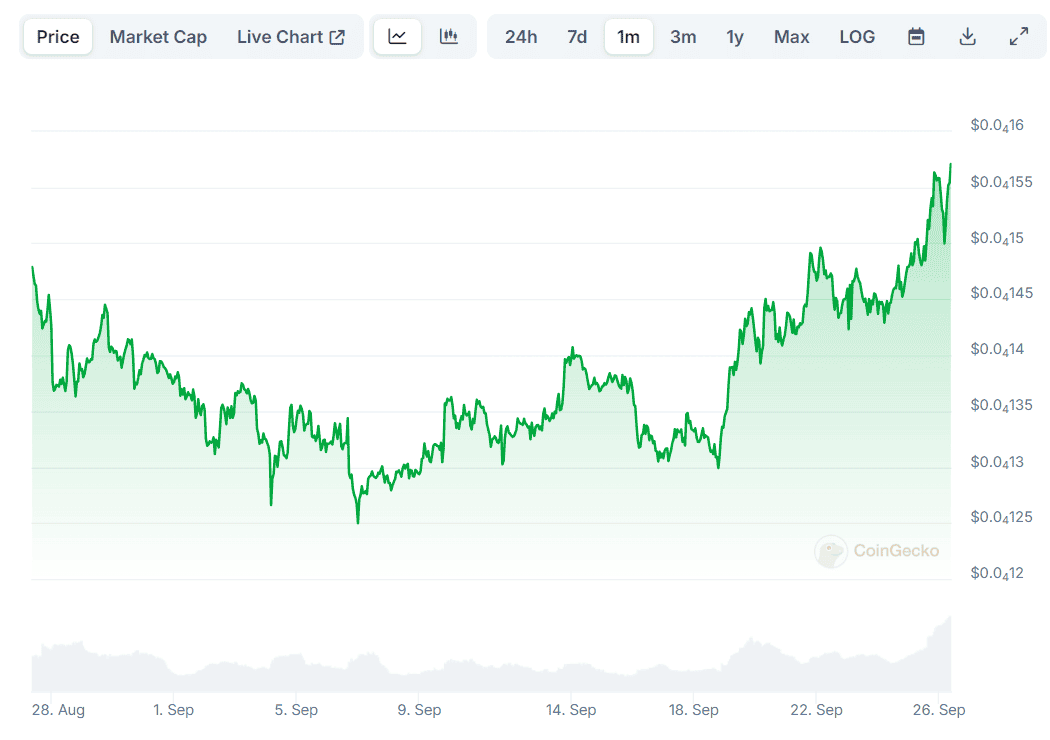Viewport: 1050px width, 740px height.
Task: Open Live Chart external link
Action: tap(291, 37)
